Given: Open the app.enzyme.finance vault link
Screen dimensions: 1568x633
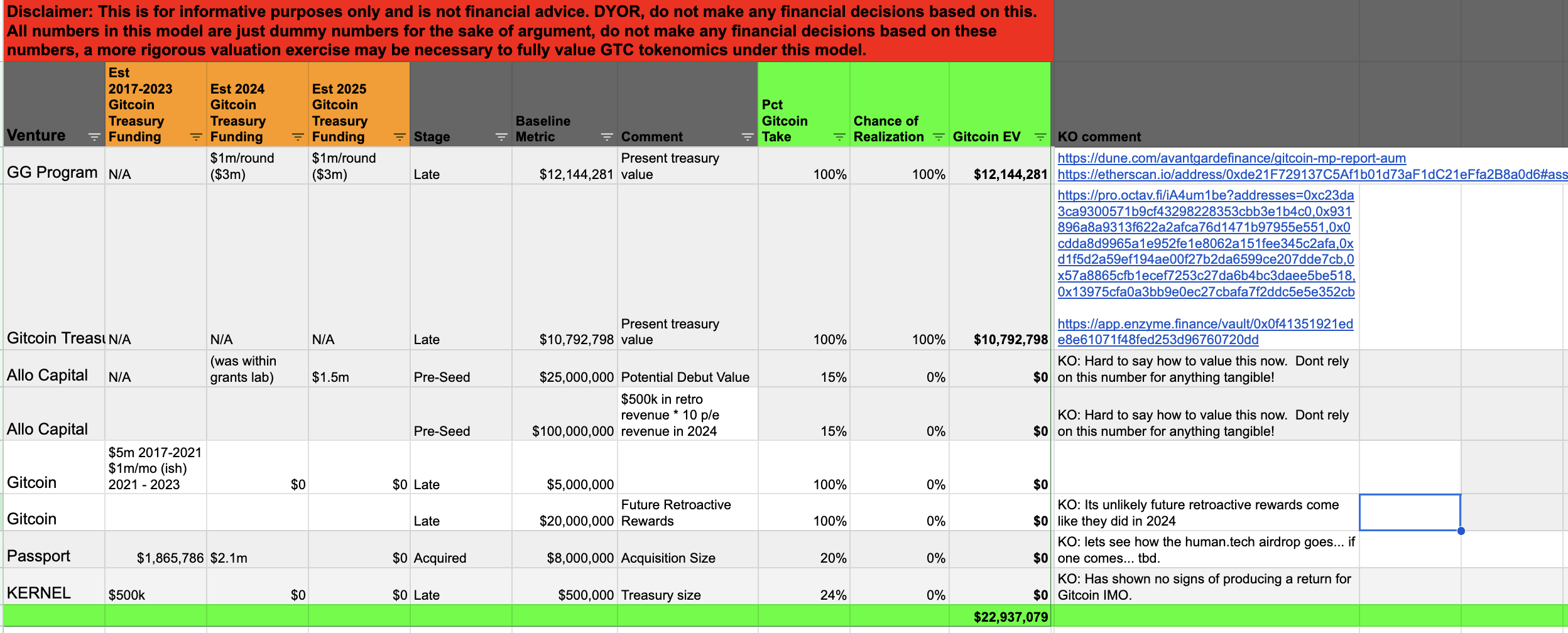Looking at the screenshot, I should click(x=1205, y=332).
